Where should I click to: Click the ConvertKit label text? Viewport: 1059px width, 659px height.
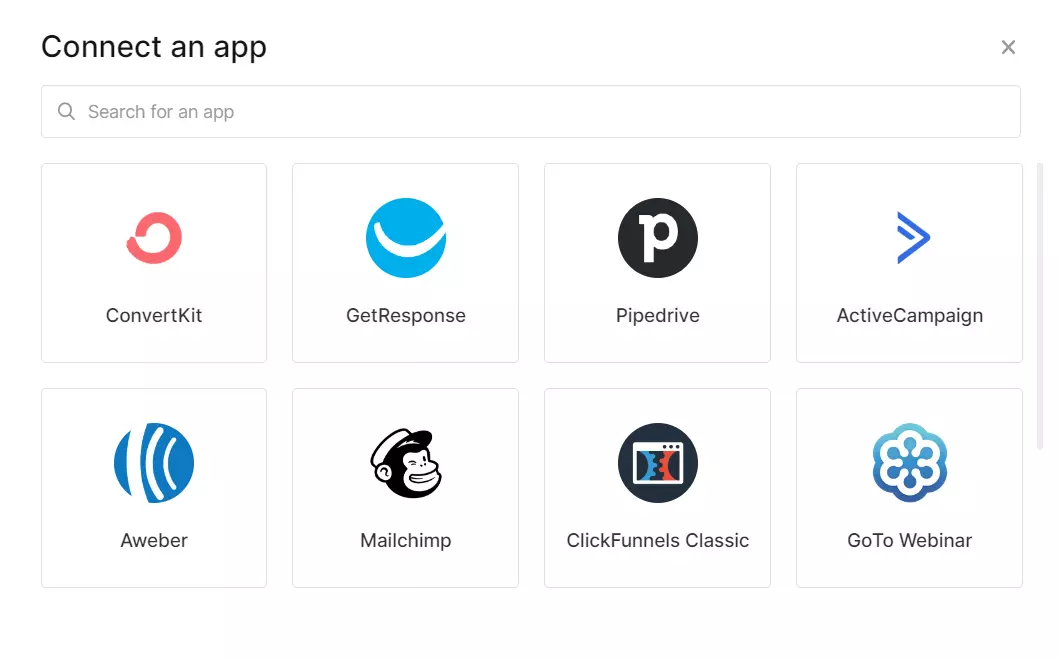click(154, 316)
